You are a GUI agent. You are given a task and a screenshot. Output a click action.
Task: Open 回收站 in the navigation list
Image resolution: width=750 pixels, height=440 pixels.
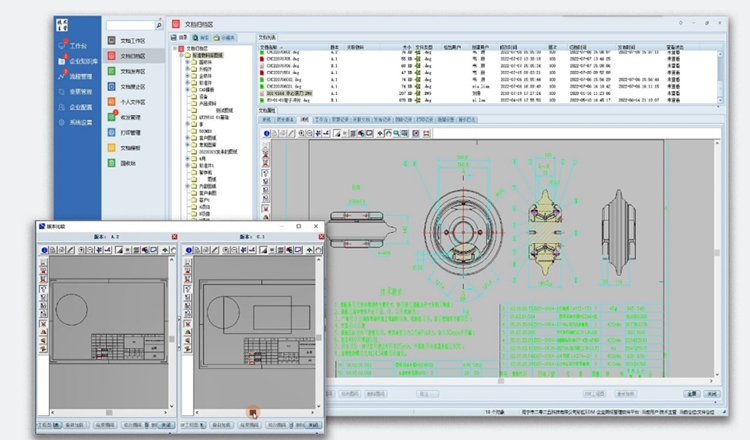tap(126, 161)
